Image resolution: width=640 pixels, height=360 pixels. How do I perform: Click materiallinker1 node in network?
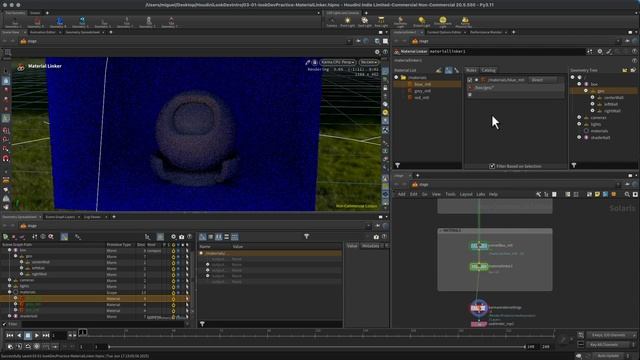479,267
